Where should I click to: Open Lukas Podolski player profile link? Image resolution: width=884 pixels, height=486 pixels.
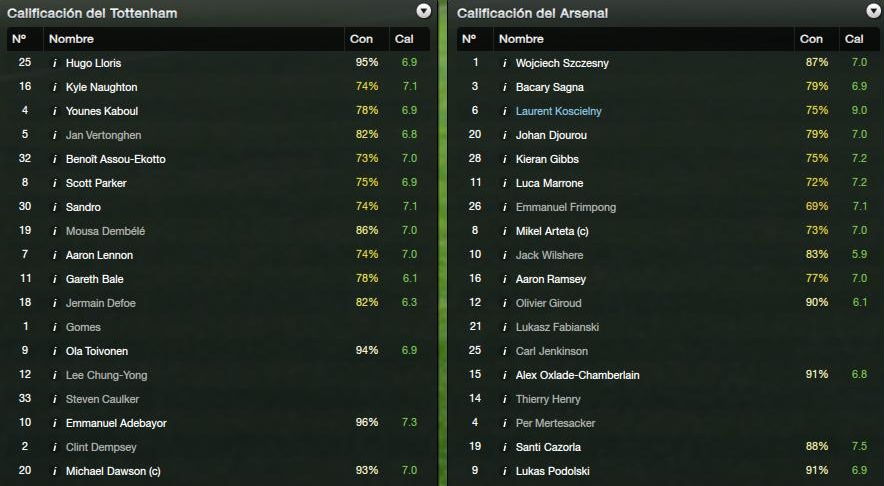(552, 471)
